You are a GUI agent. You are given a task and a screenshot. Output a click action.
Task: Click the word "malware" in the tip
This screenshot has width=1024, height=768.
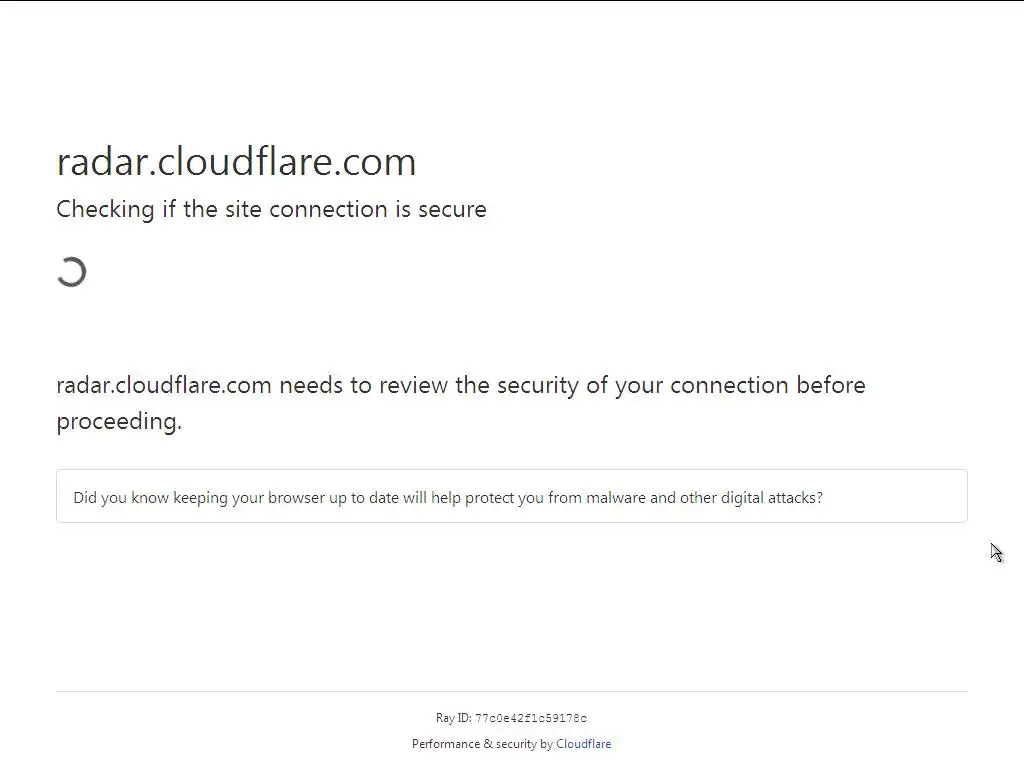pos(615,498)
